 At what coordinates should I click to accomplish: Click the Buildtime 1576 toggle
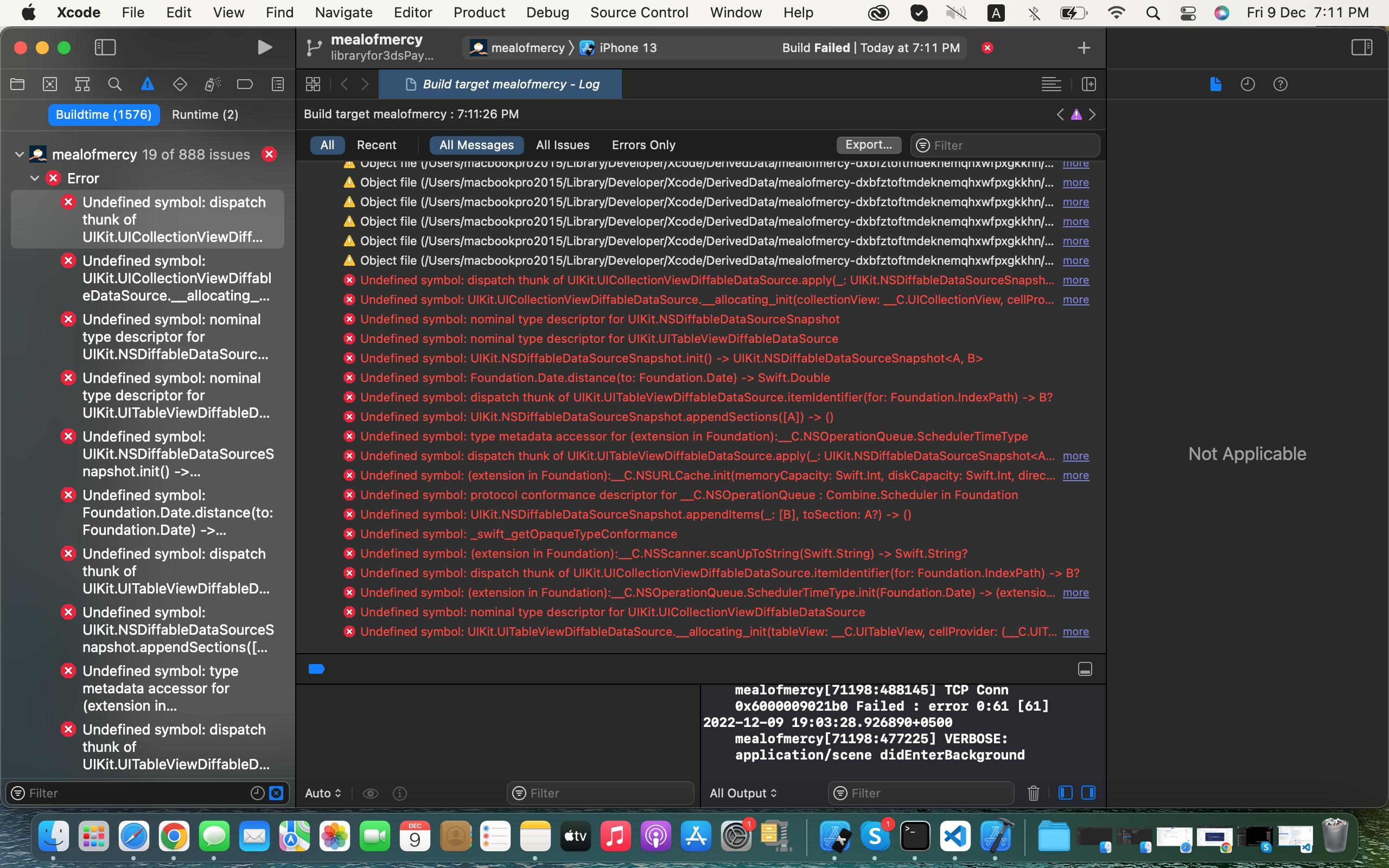[103, 113]
